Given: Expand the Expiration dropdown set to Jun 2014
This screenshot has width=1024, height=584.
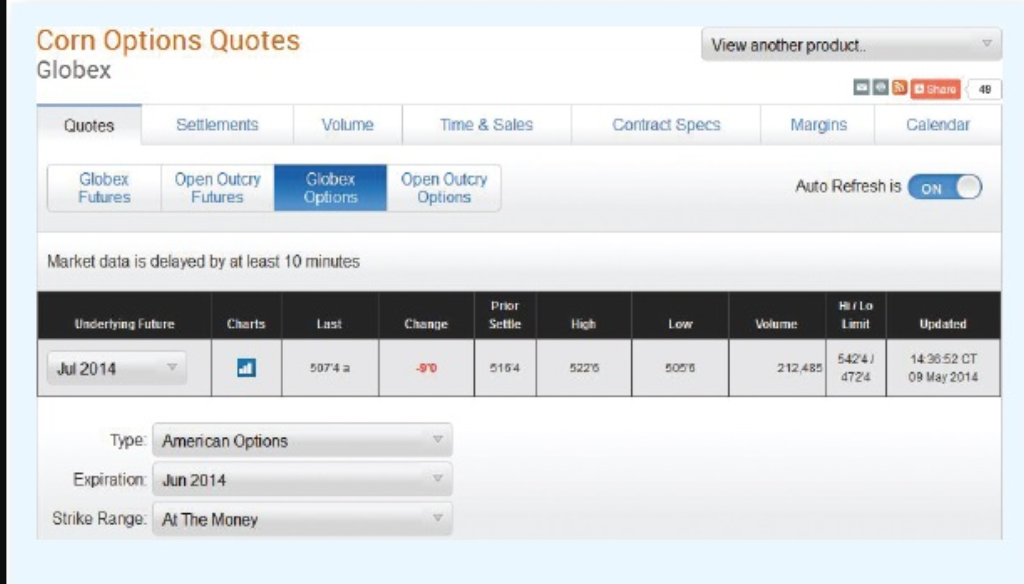Looking at the screenshot, I should point(298,478).
